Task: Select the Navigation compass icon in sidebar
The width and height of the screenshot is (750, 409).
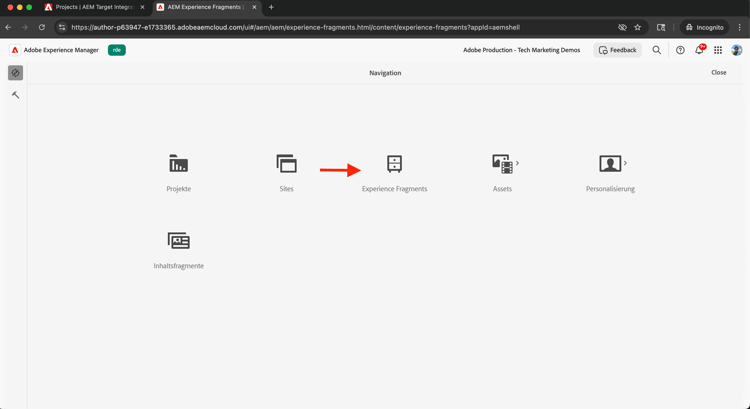Action: (15, 73)
